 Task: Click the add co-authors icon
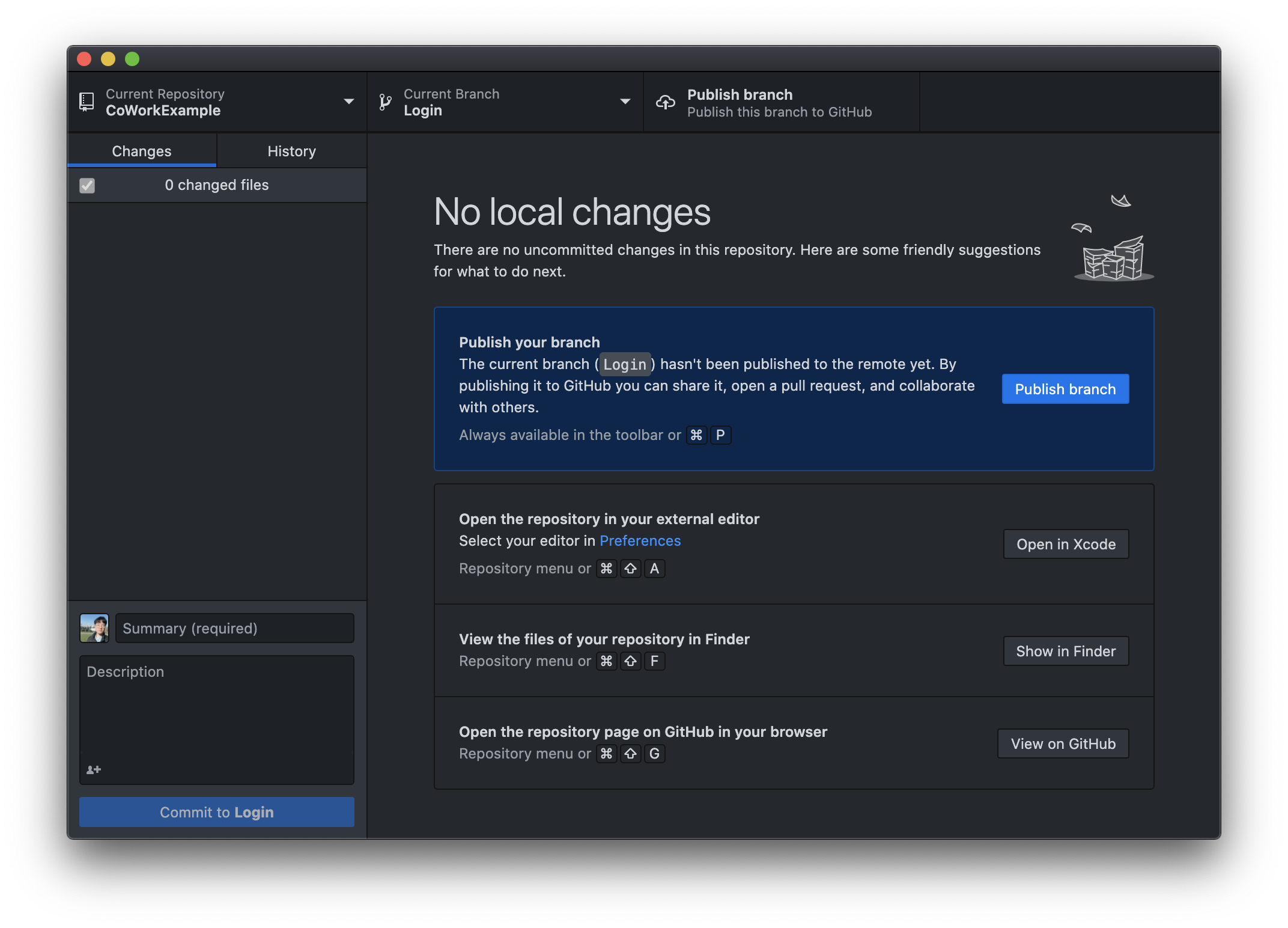pos(94,769)
